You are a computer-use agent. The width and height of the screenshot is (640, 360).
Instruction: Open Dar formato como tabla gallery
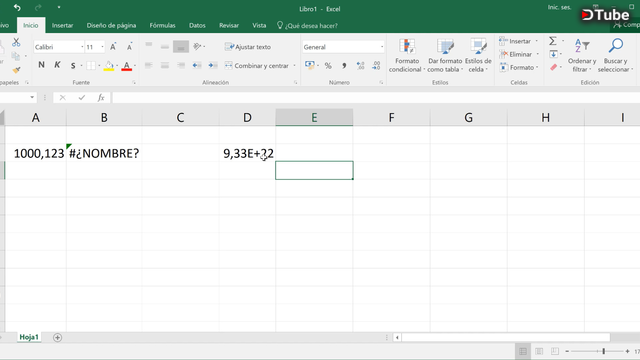(445, 56)
